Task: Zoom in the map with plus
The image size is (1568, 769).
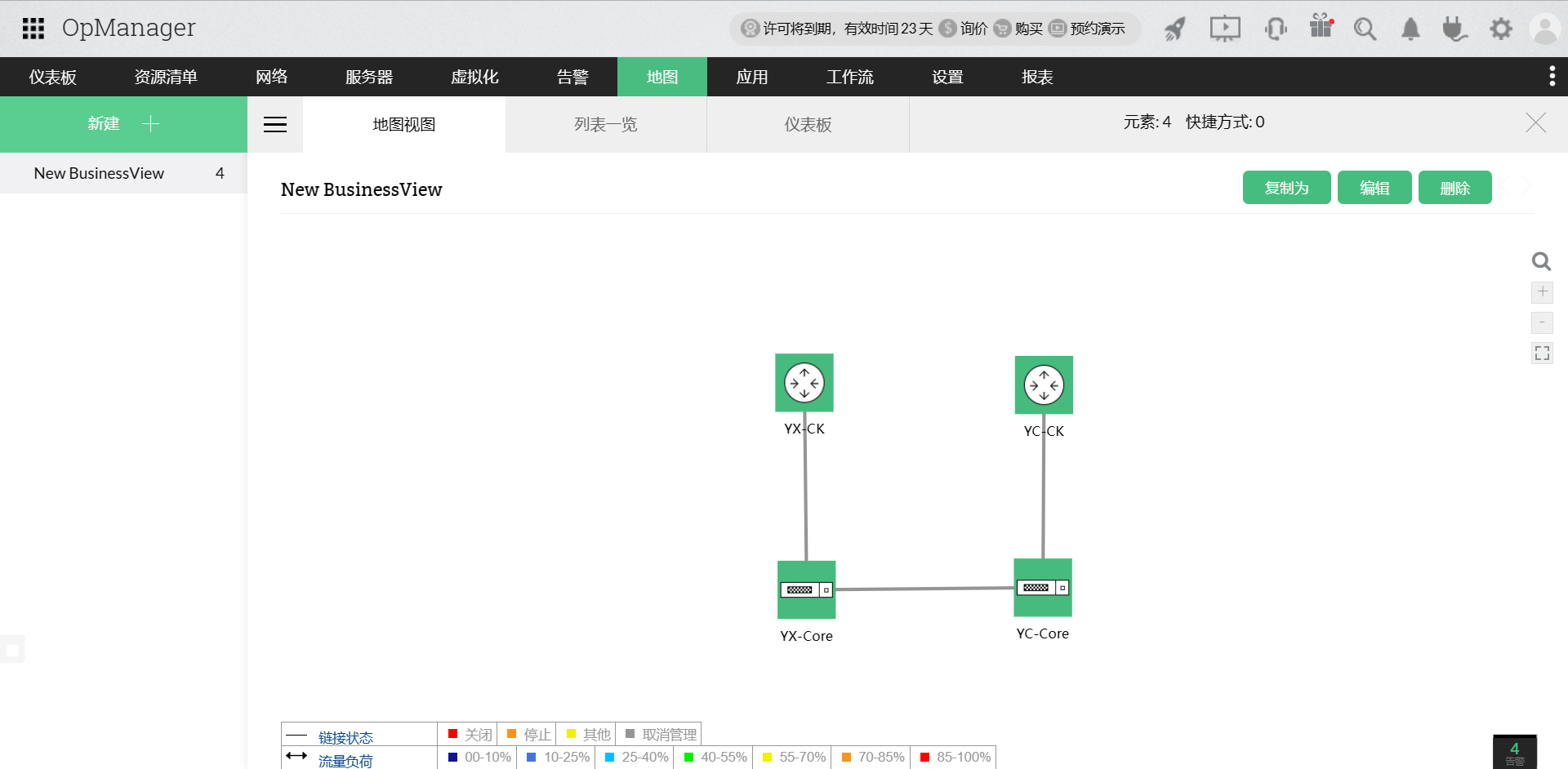Action: pyautogui.click(x=1542, y=291)
